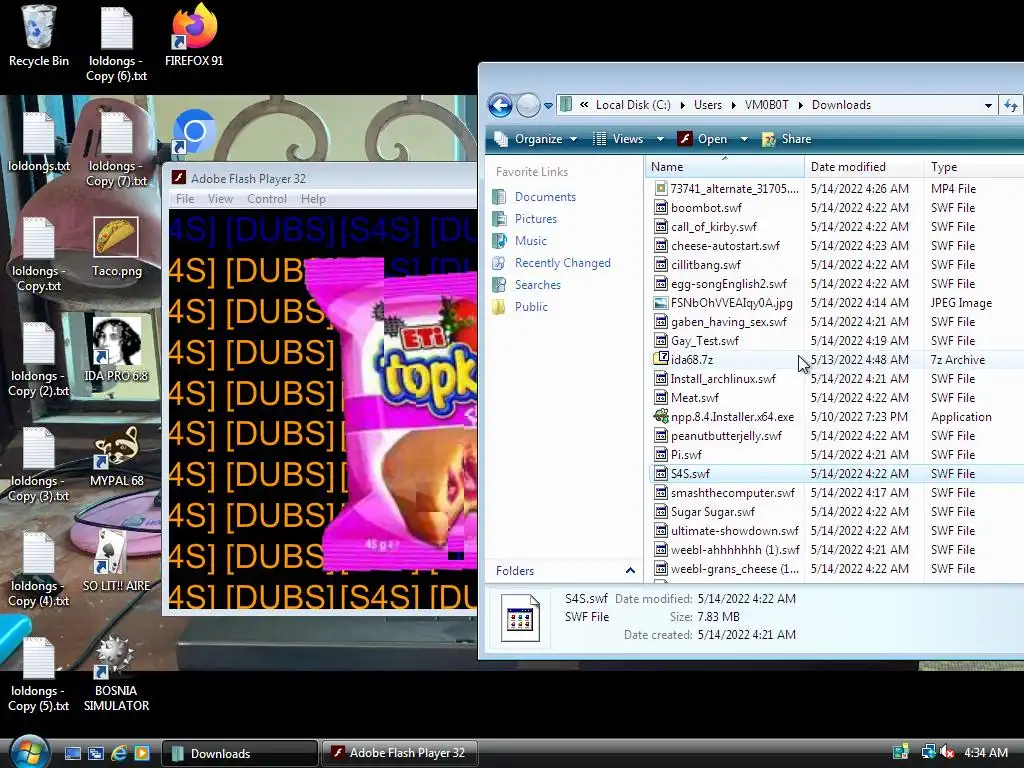Select the Install_archlinux.swf file

(715, 379)
